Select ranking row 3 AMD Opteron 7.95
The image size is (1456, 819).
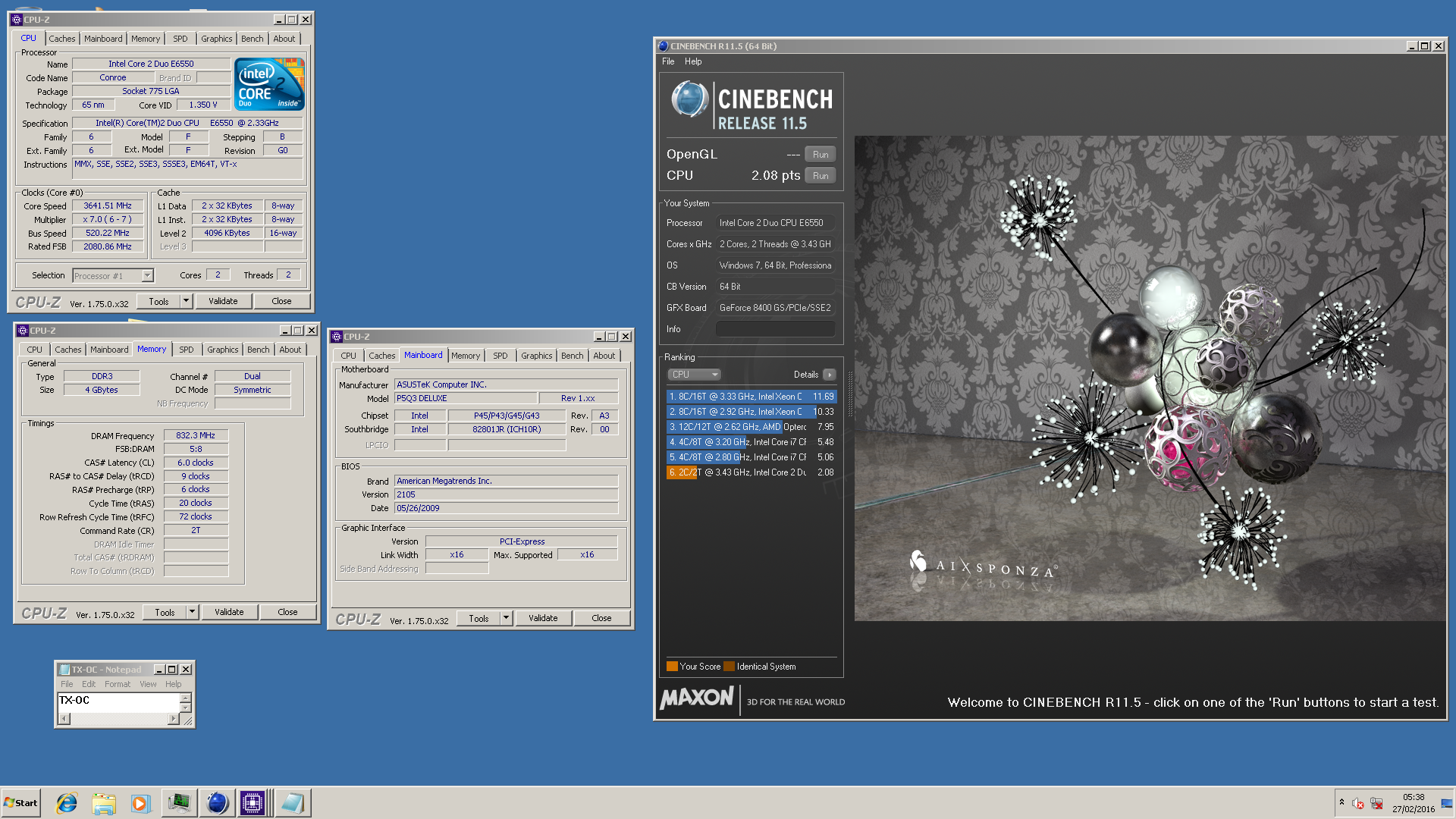[x=752, y=427]
